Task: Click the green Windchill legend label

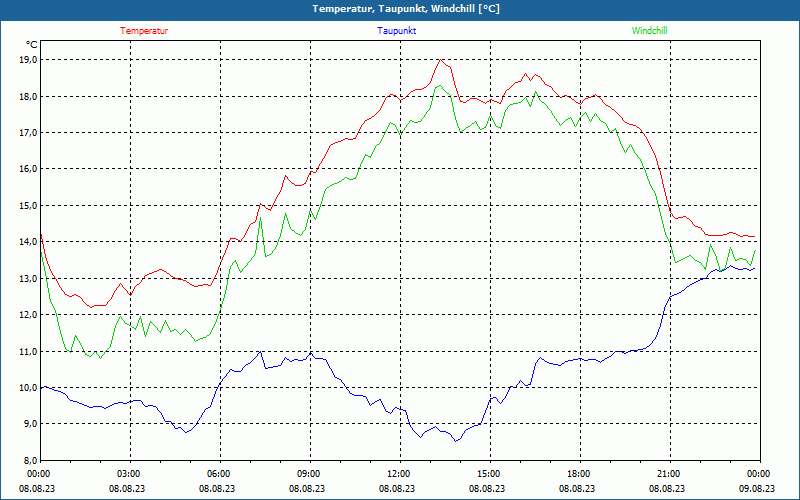Action: [x=649, y=31]
